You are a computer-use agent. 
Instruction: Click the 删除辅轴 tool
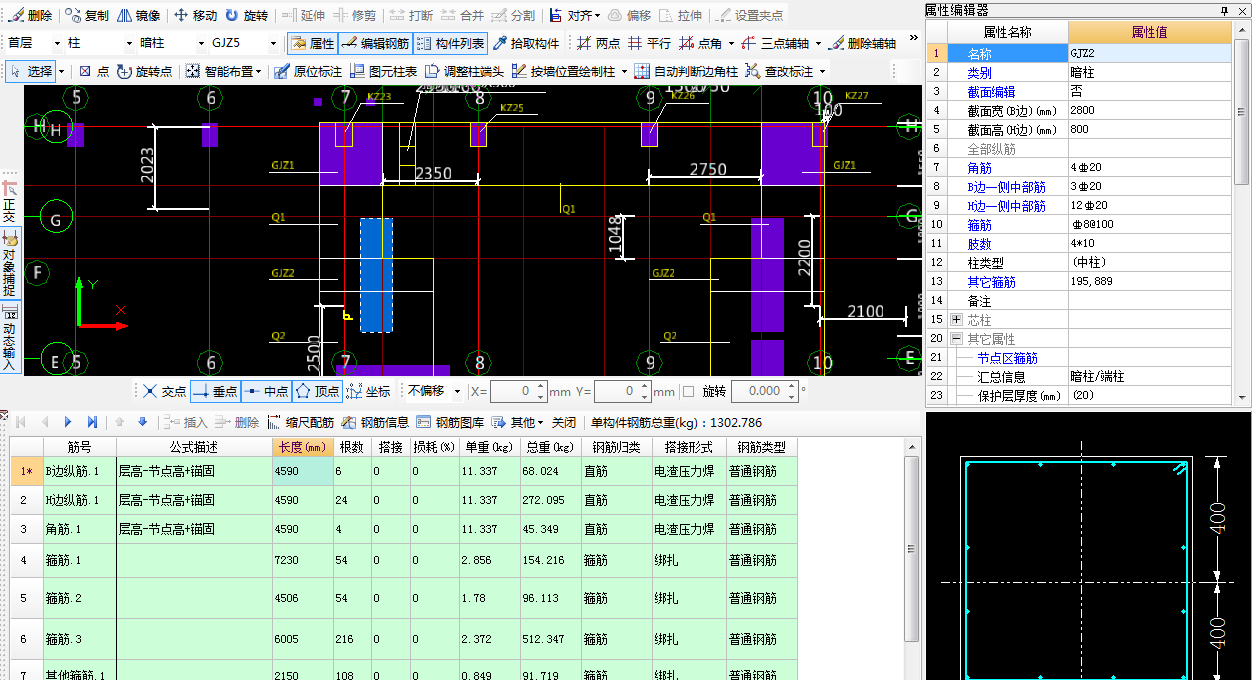click(862, 43)
